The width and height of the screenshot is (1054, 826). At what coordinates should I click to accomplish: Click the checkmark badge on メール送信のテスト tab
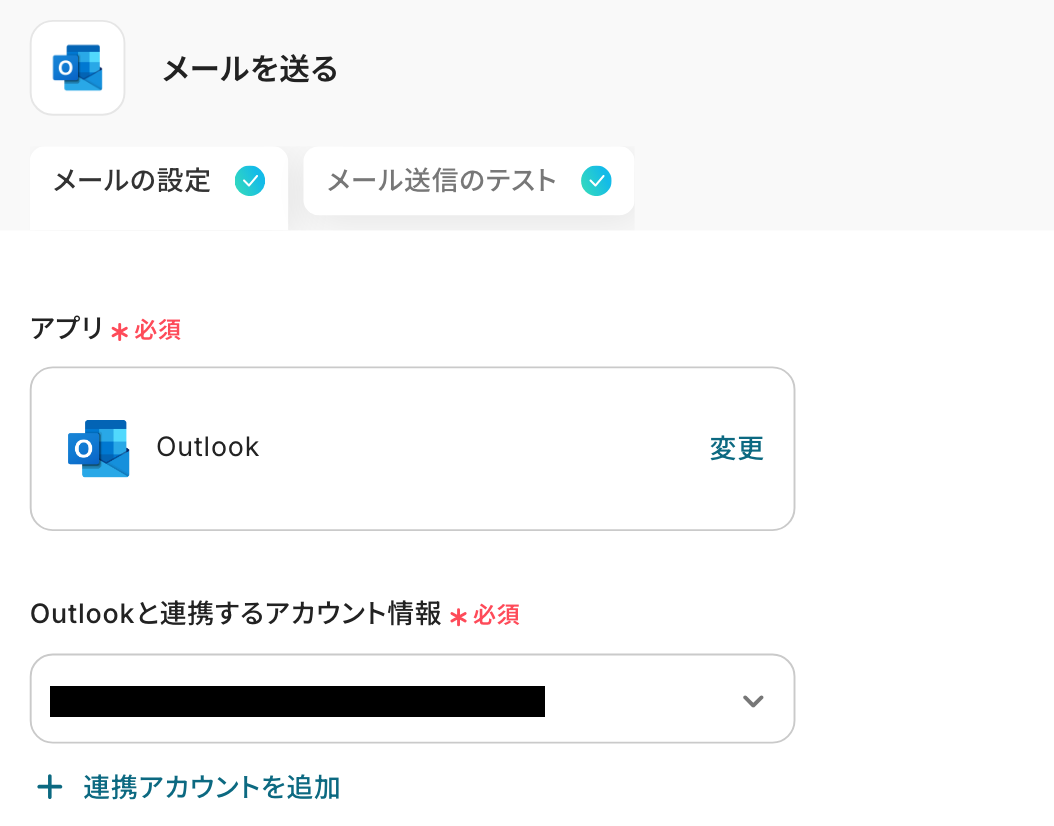(596, 181)
